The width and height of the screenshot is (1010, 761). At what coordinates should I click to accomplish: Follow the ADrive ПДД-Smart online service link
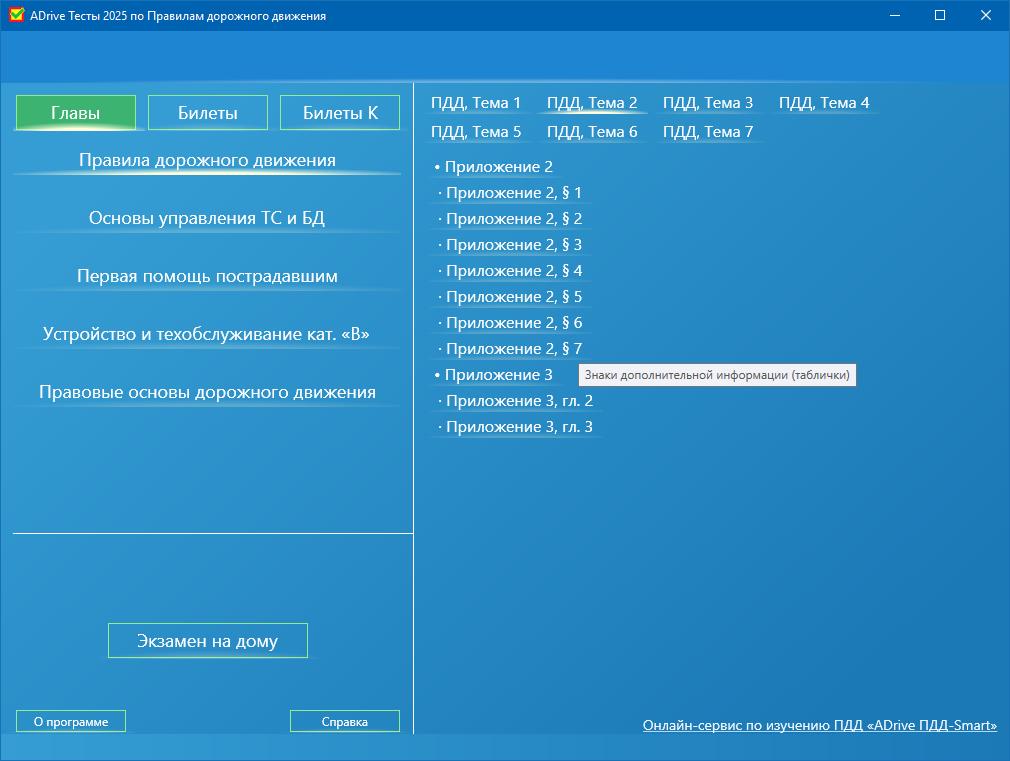pyautogui.click(x=819, y=725)
